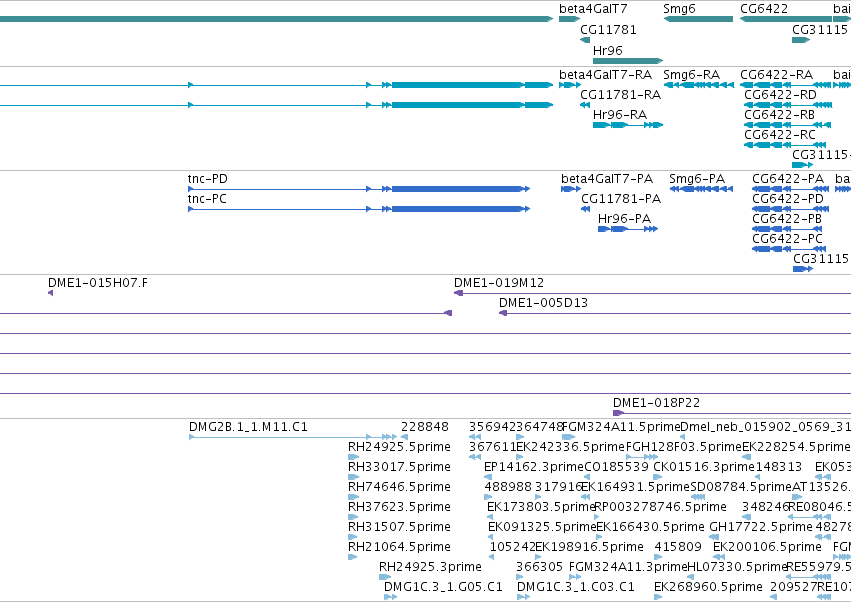Click the CG6422-PC protein label
The width and height of the screenshot is (851, 602).
pos(787,239)
